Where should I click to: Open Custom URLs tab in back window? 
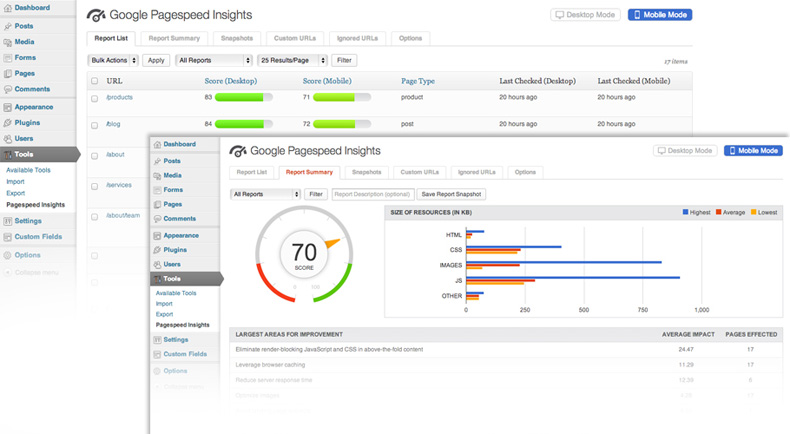point(295,38)
